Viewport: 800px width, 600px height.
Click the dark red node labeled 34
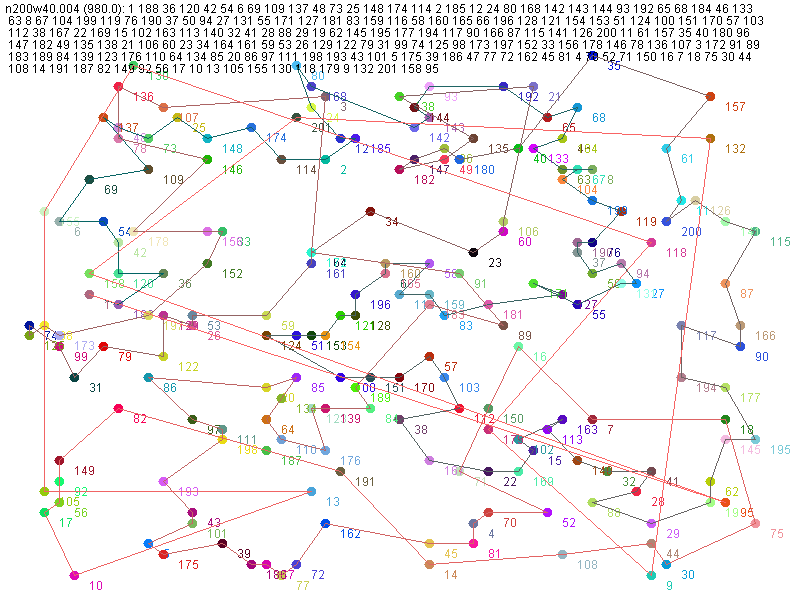[x=370, y=211]
